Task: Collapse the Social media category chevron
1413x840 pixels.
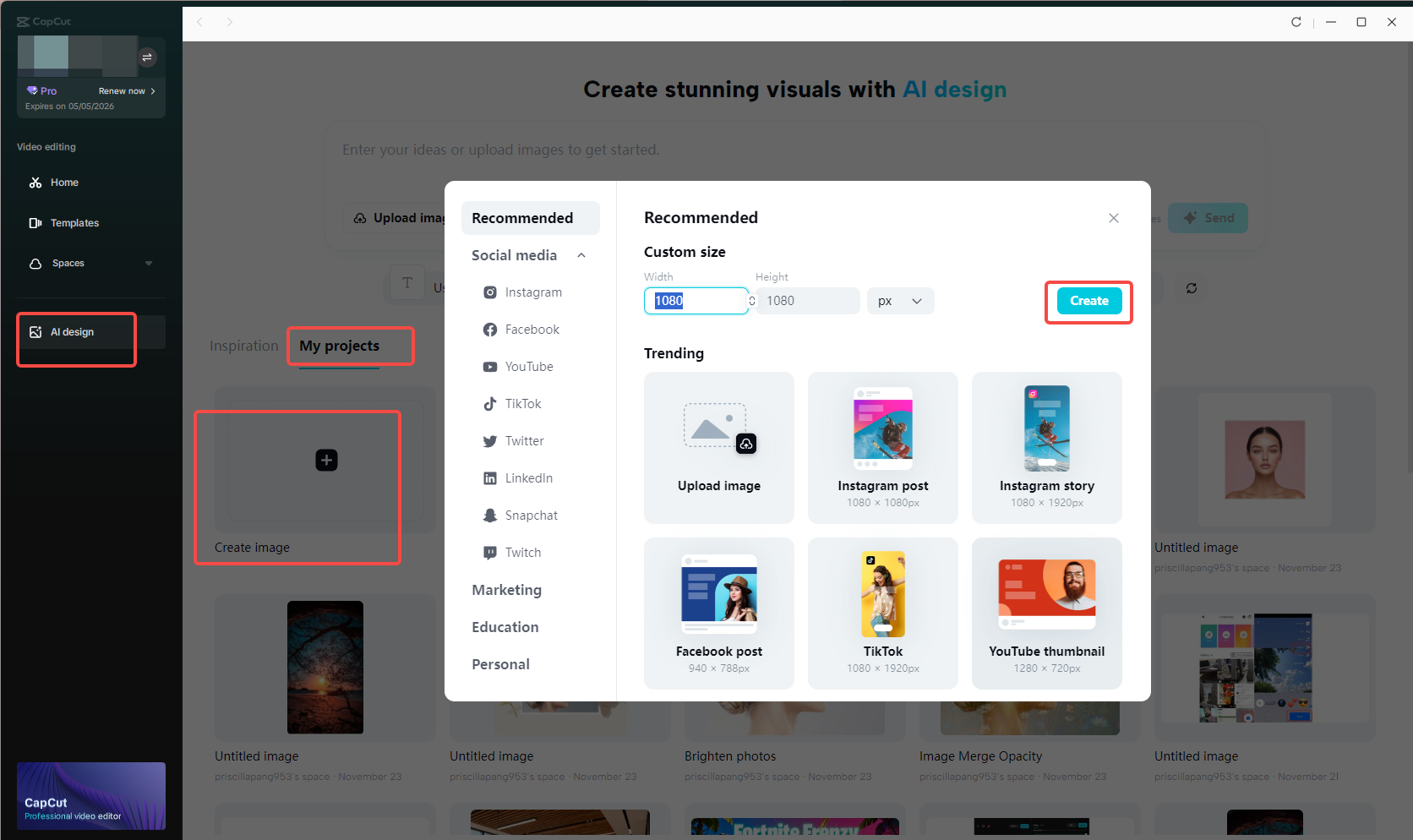Action: click(581, 254)
